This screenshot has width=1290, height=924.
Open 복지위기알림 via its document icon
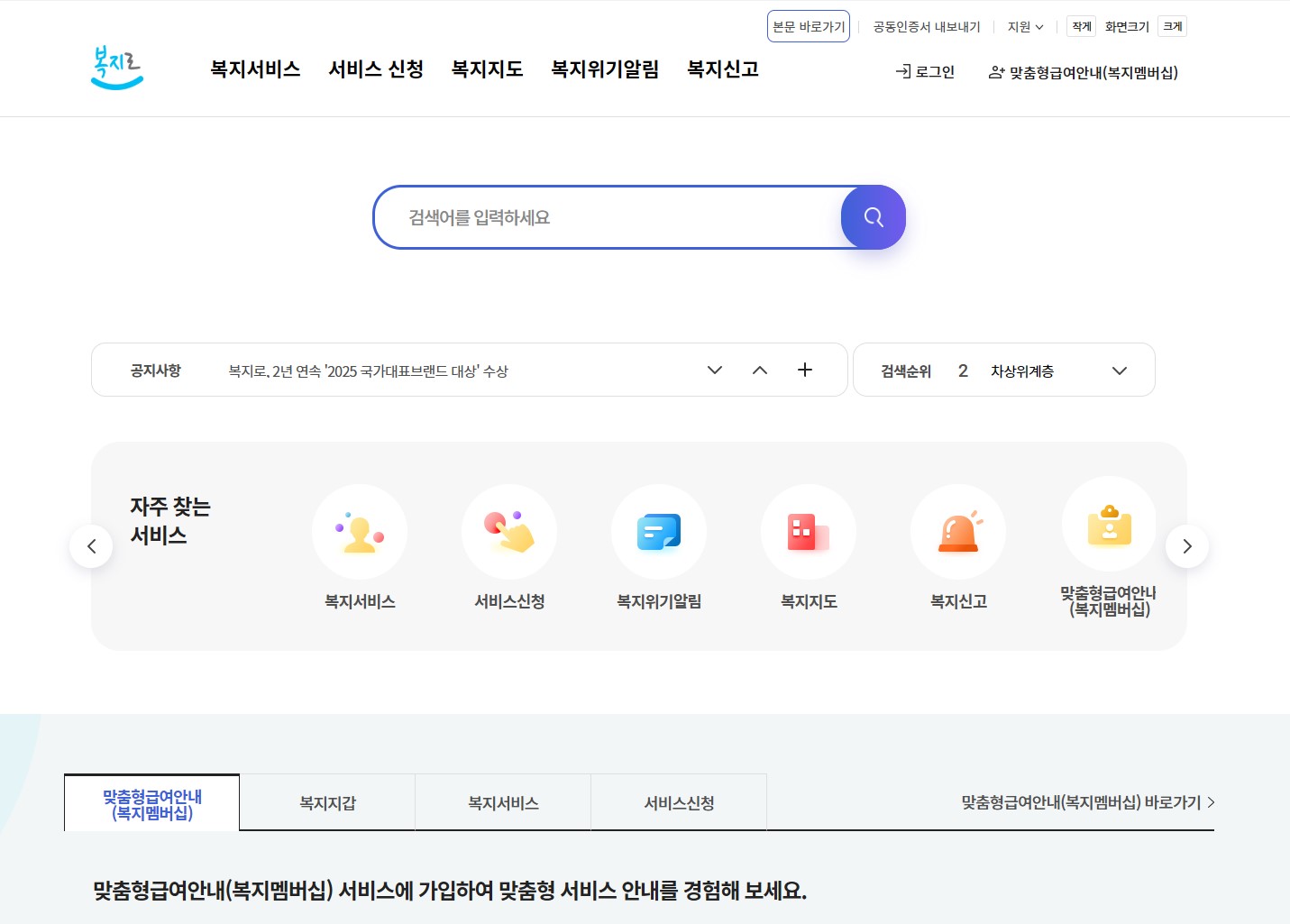pos(658,532)
